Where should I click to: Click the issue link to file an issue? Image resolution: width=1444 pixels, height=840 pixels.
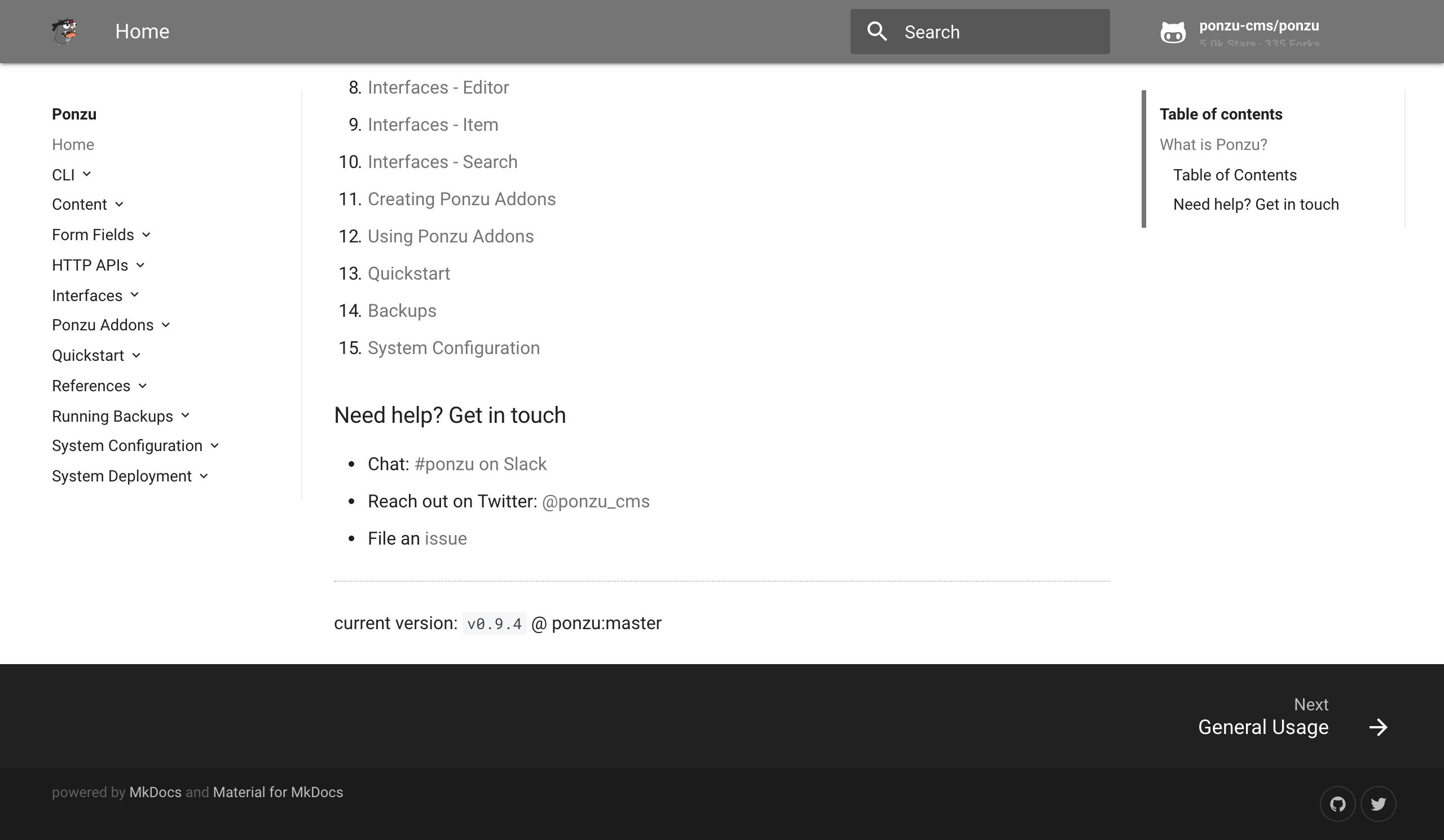[445, 538]
